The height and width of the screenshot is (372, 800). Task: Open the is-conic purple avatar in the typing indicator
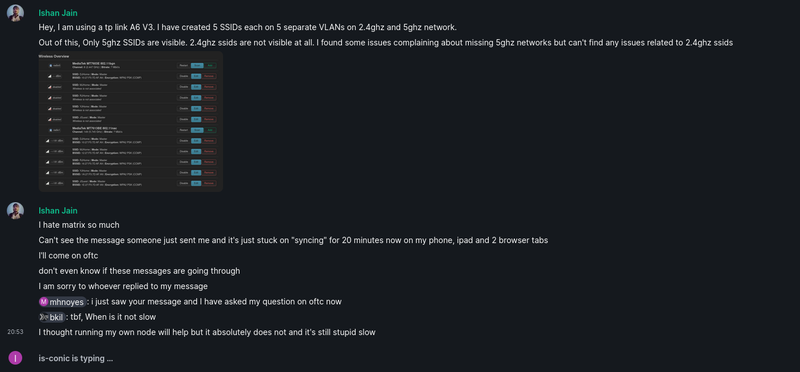tap(15, 358)
